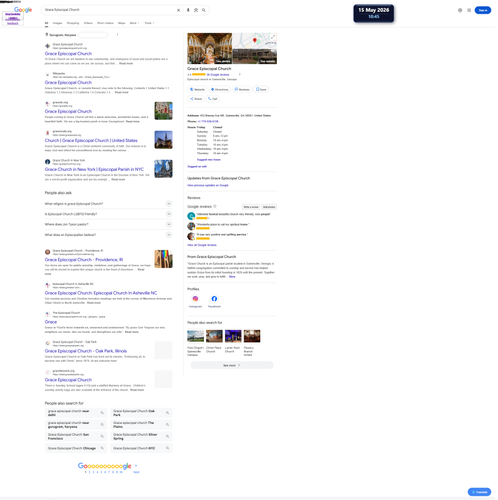The height and width of the screenshot is (500, 498).
Task: Open the Facebook profile icon
Action: (x=214, y=299)
